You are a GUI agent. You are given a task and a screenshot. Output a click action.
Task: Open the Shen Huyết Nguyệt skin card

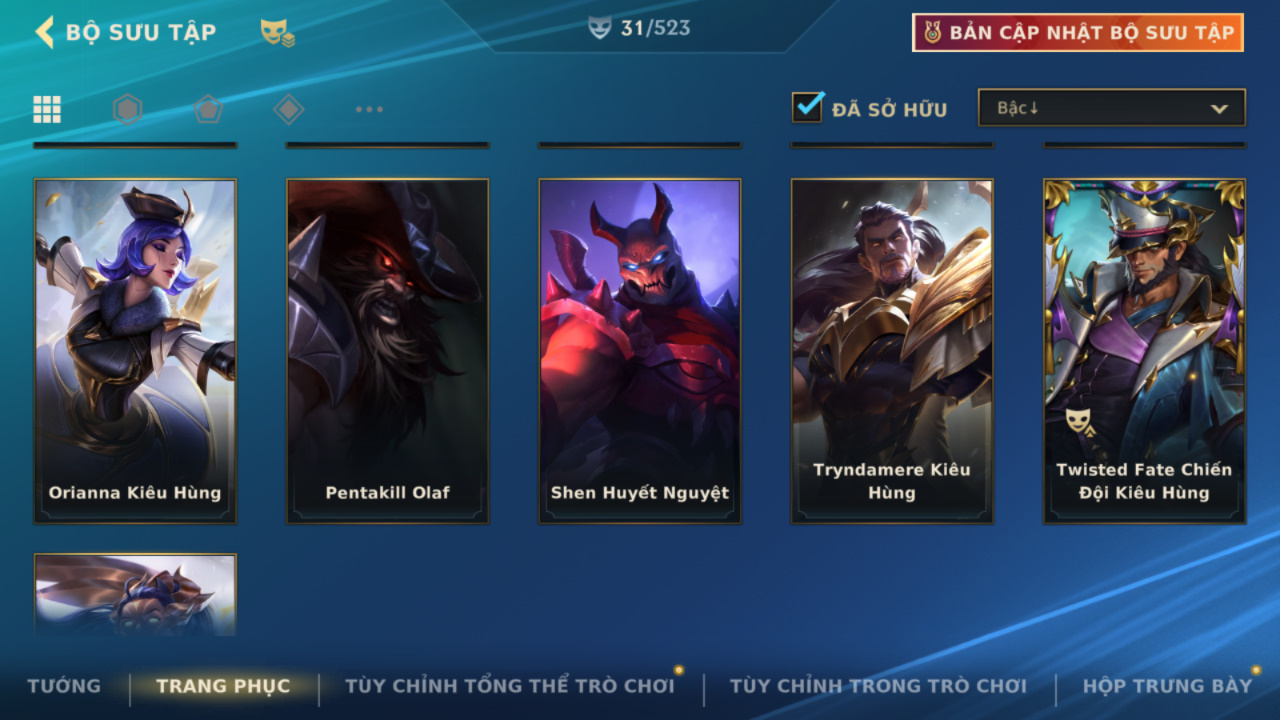(x=640, y=351)
